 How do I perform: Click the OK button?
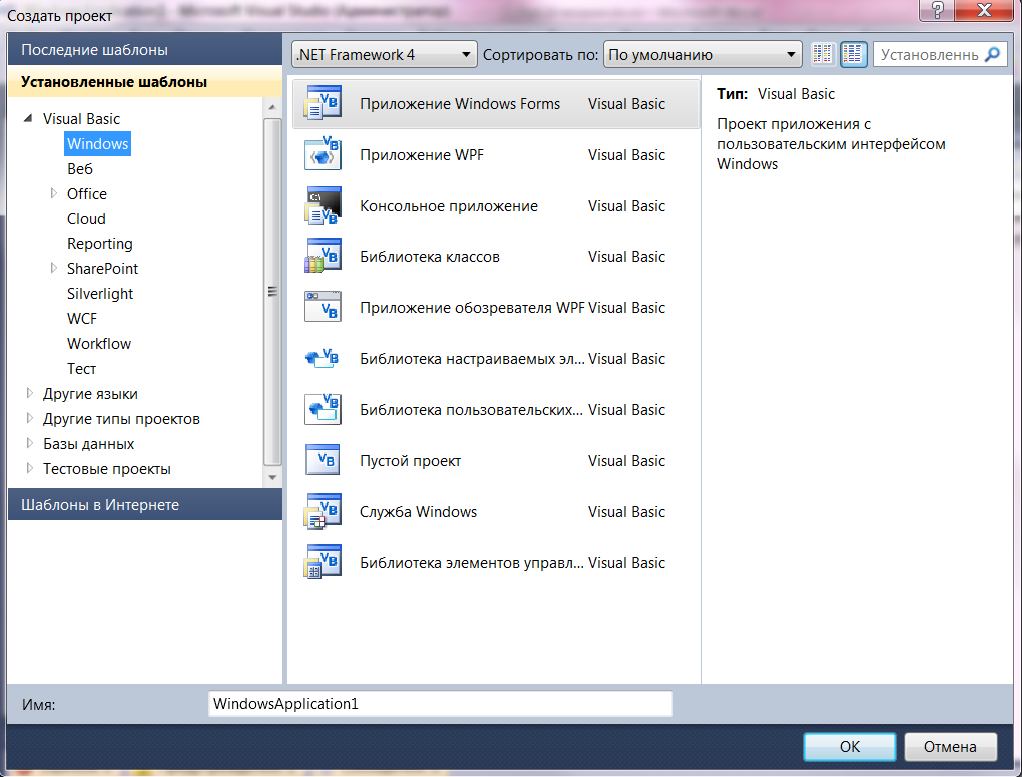[850, 746]
